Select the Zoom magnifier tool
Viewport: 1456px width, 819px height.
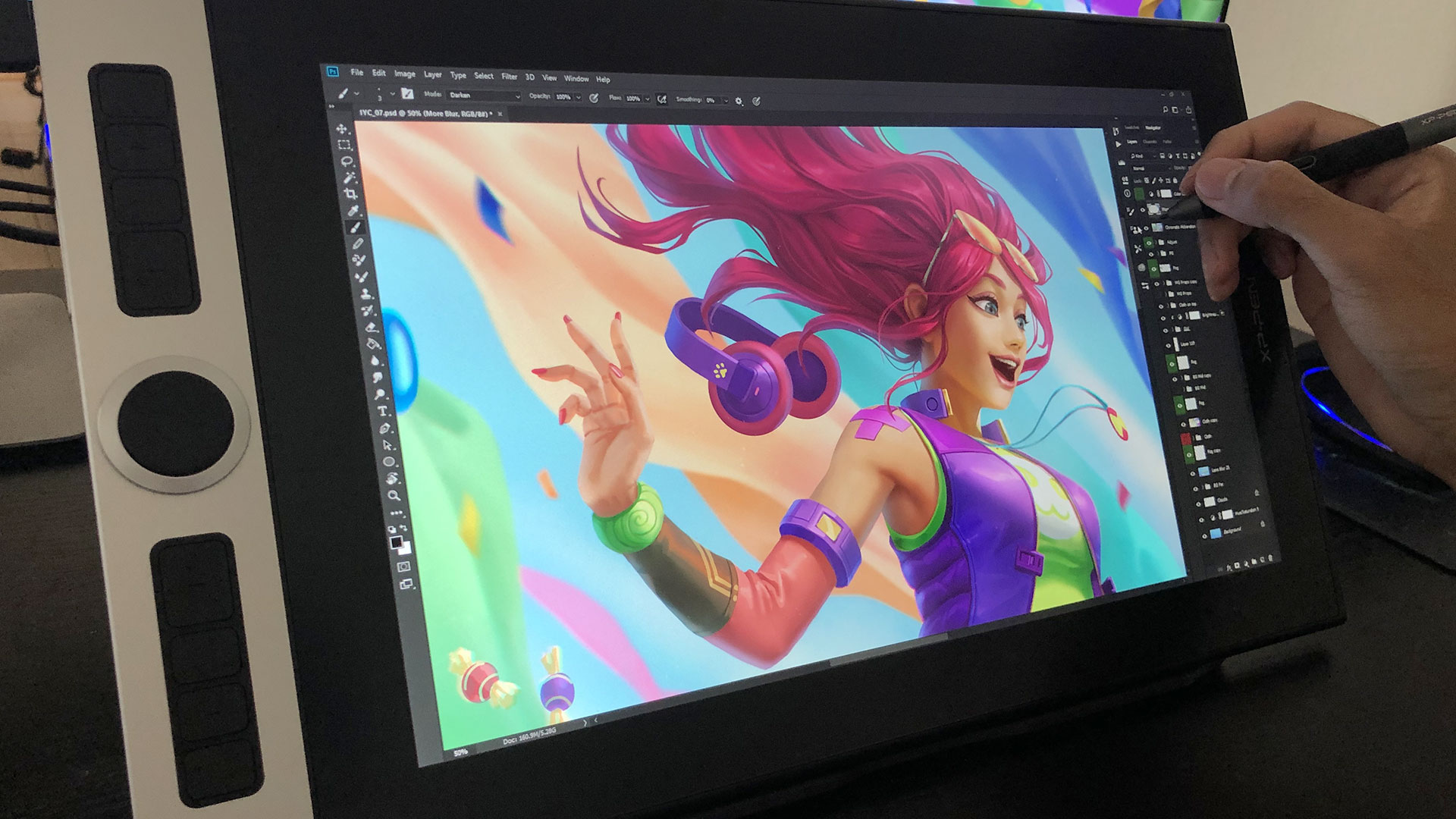pos(394,496)
